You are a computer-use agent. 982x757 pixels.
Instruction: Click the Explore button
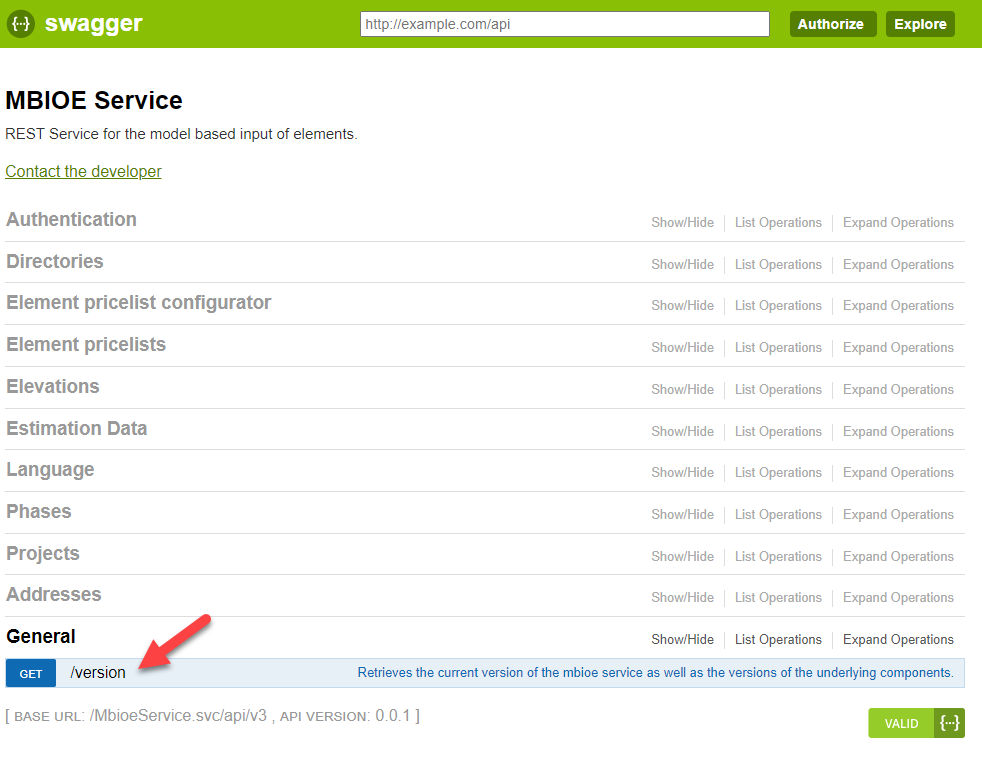point(920,24)
